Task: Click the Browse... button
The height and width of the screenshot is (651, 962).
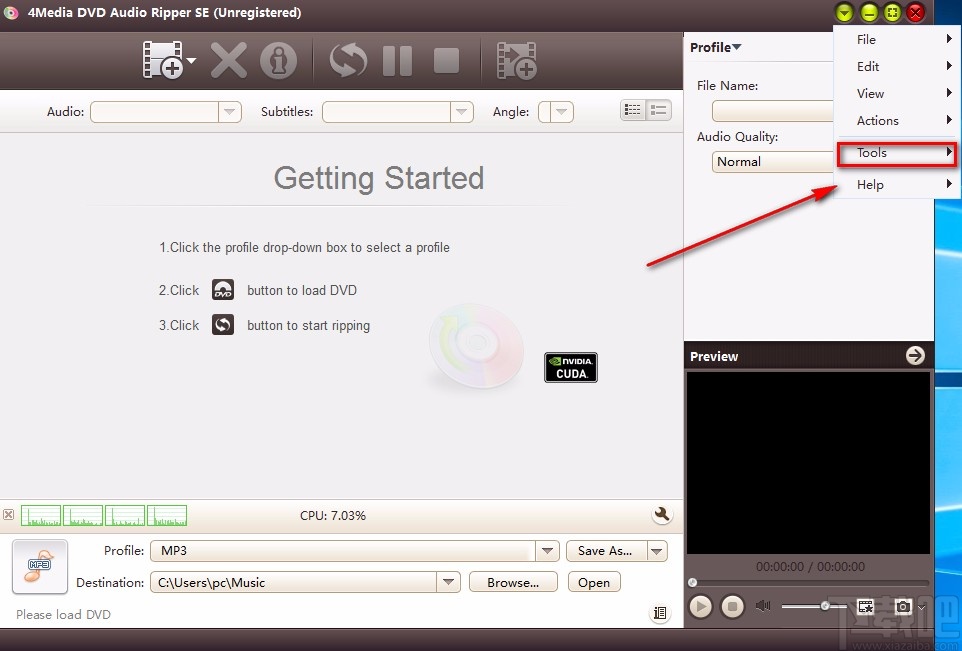Action: [513, 582]
